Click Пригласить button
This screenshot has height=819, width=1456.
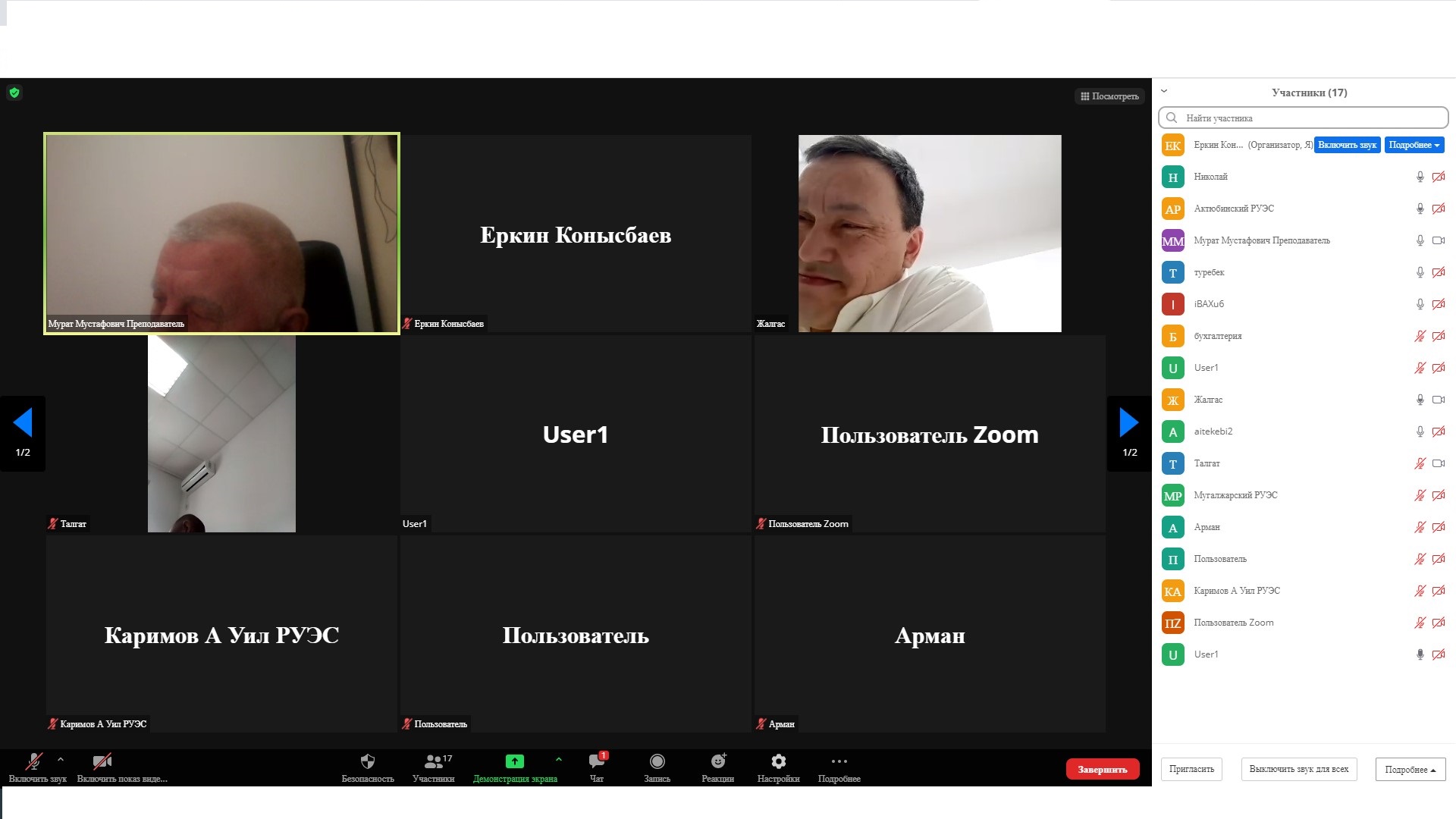coord(1191,769)
